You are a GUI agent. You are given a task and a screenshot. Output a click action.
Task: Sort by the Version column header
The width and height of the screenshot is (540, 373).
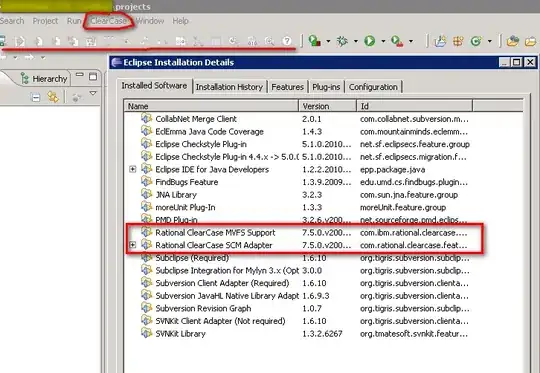pyautogui.click(x=328, y=106)
